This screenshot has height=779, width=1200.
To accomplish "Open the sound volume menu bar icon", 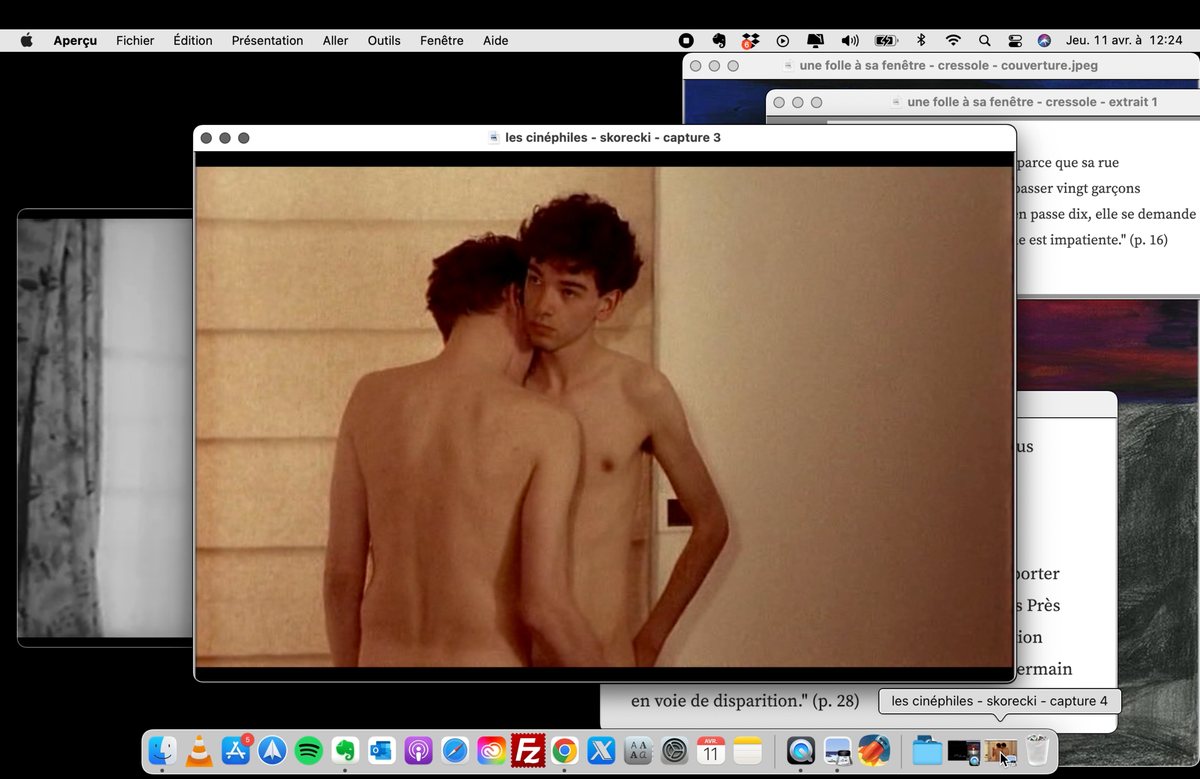I will [850, 41].
